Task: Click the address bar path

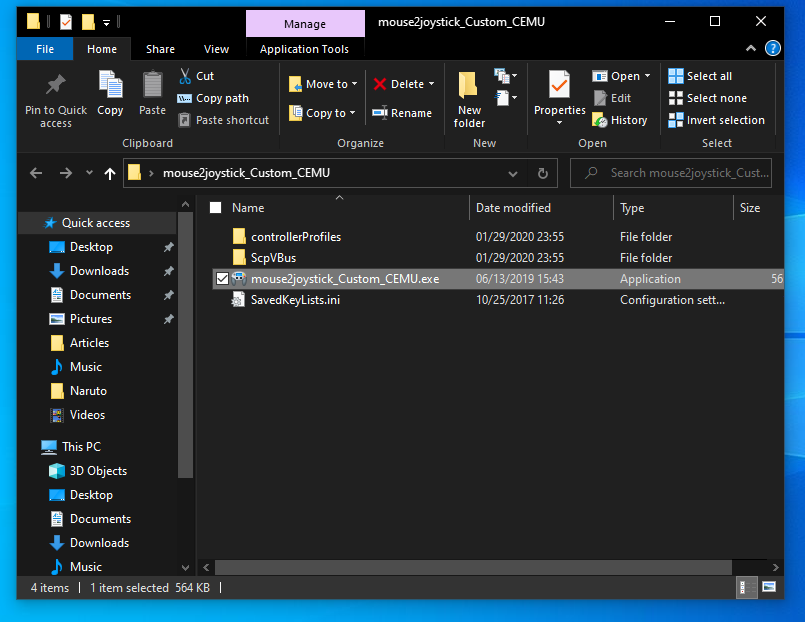Action: [246, 173]
